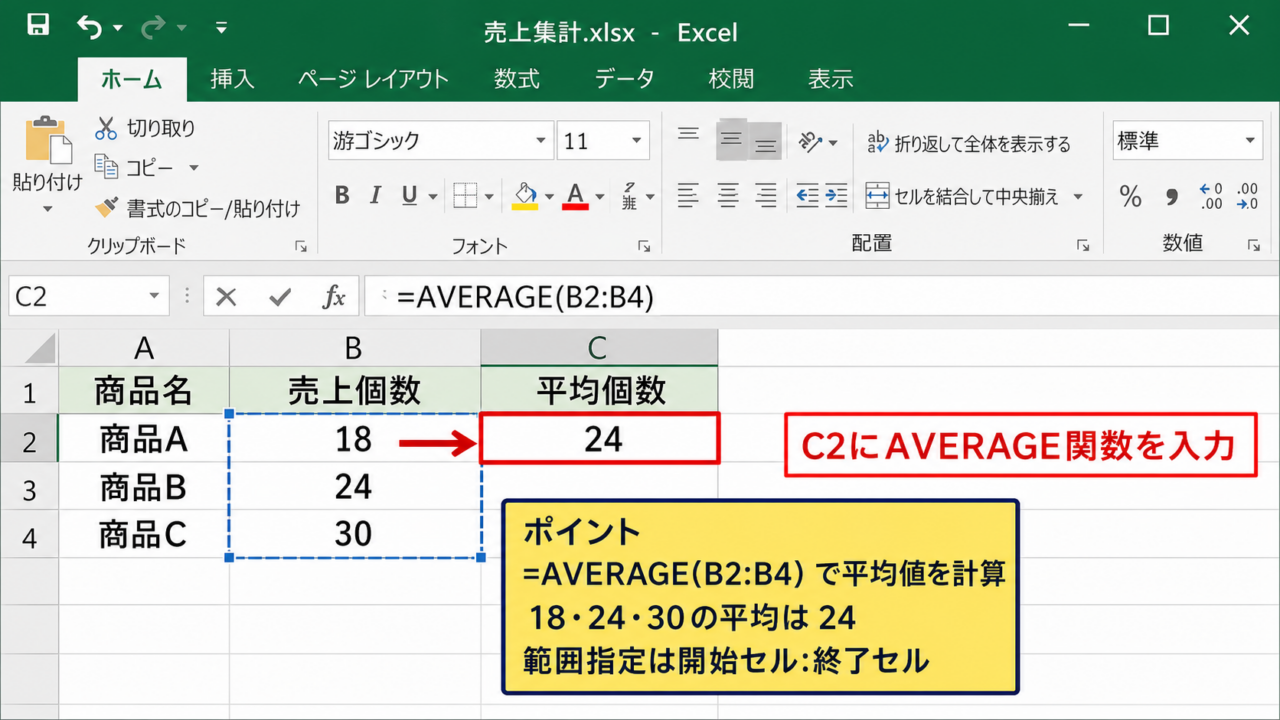Toggle Bold formatting
The width and height of the screenshot is (1280, 720).
[342, 196]
